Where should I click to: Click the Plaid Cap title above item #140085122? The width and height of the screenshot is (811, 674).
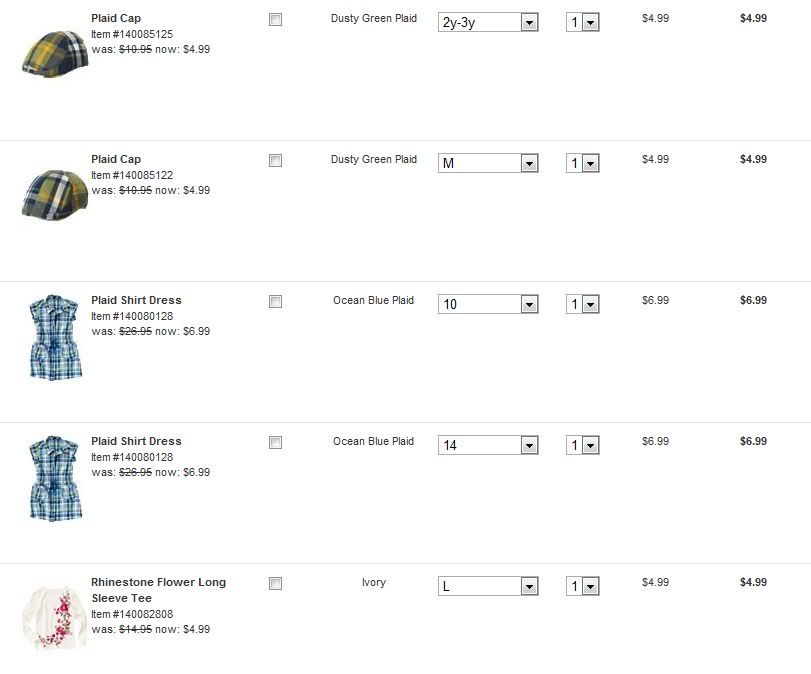point(116,159)
